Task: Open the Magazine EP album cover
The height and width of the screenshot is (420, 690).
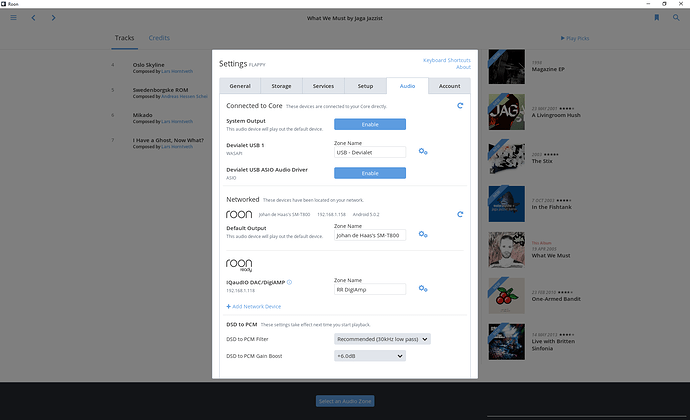Action: tap(506, 66)
